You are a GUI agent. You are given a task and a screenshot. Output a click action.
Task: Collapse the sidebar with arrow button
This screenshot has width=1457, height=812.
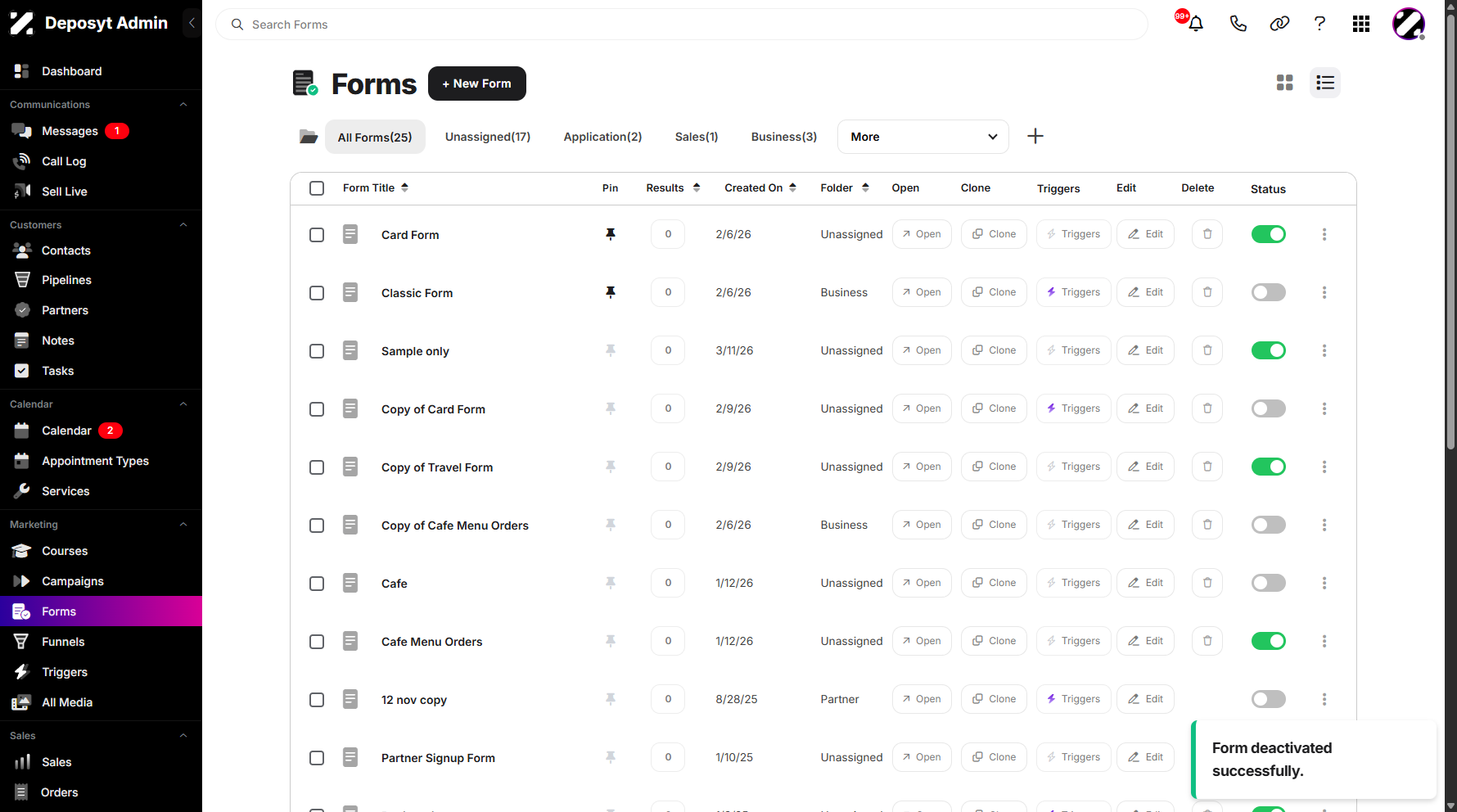[x=192, y=23]
